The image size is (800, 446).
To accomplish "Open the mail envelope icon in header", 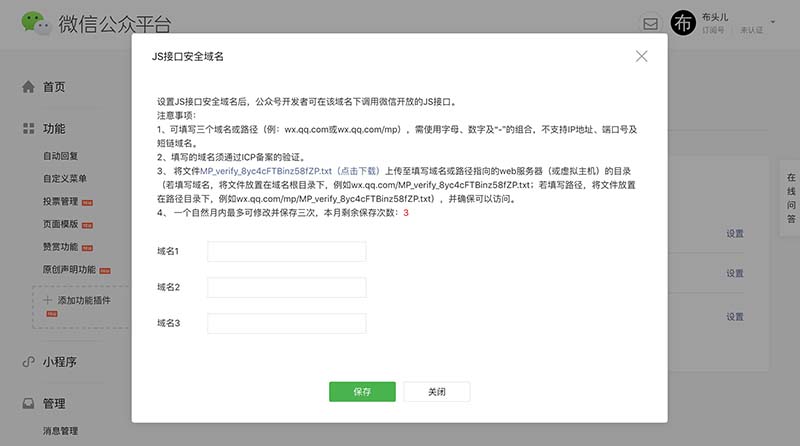I will click(x=650, y=23).
